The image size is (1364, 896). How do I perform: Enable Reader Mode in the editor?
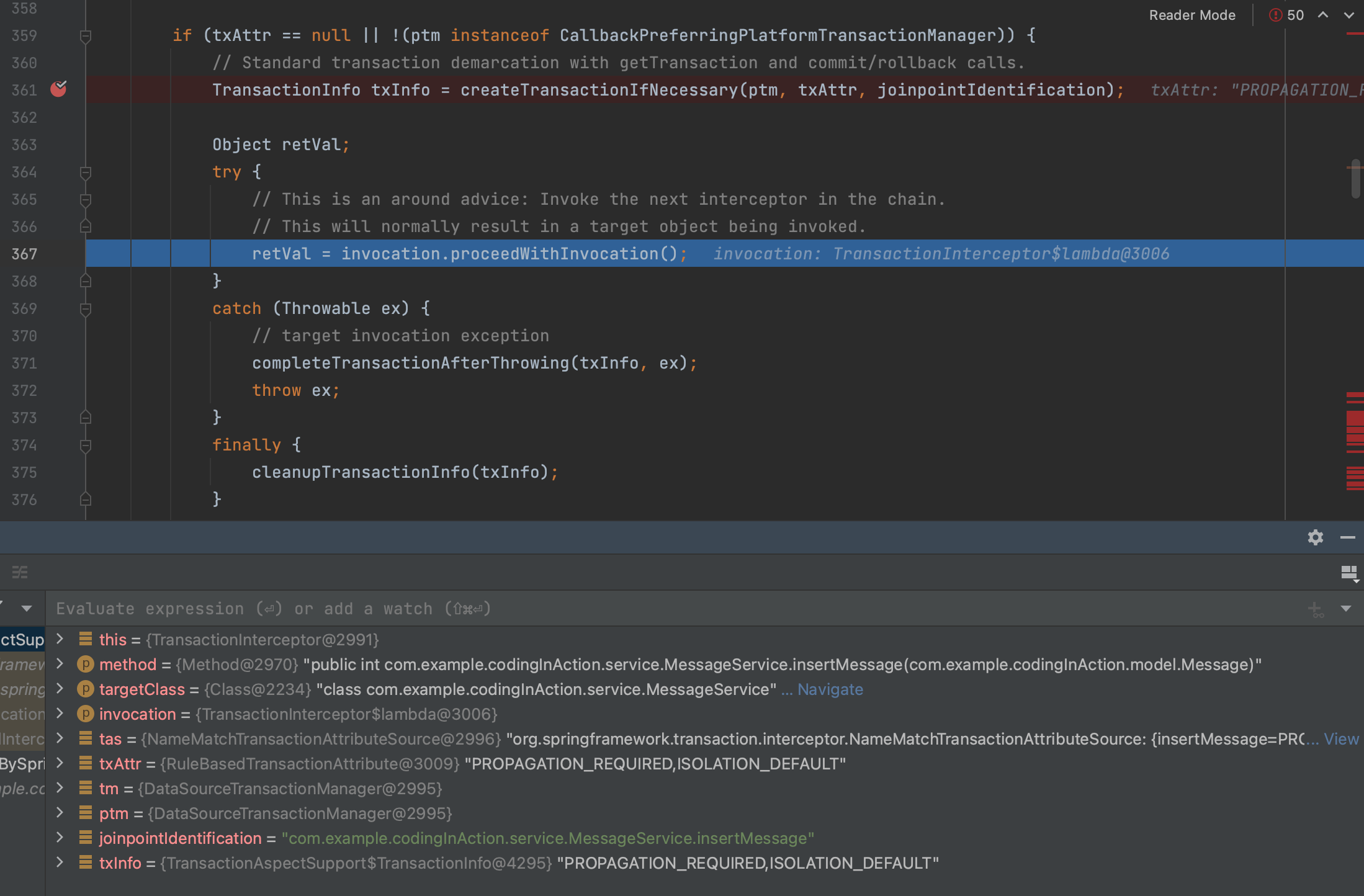pyautogui.click(x=1191, y=15)
